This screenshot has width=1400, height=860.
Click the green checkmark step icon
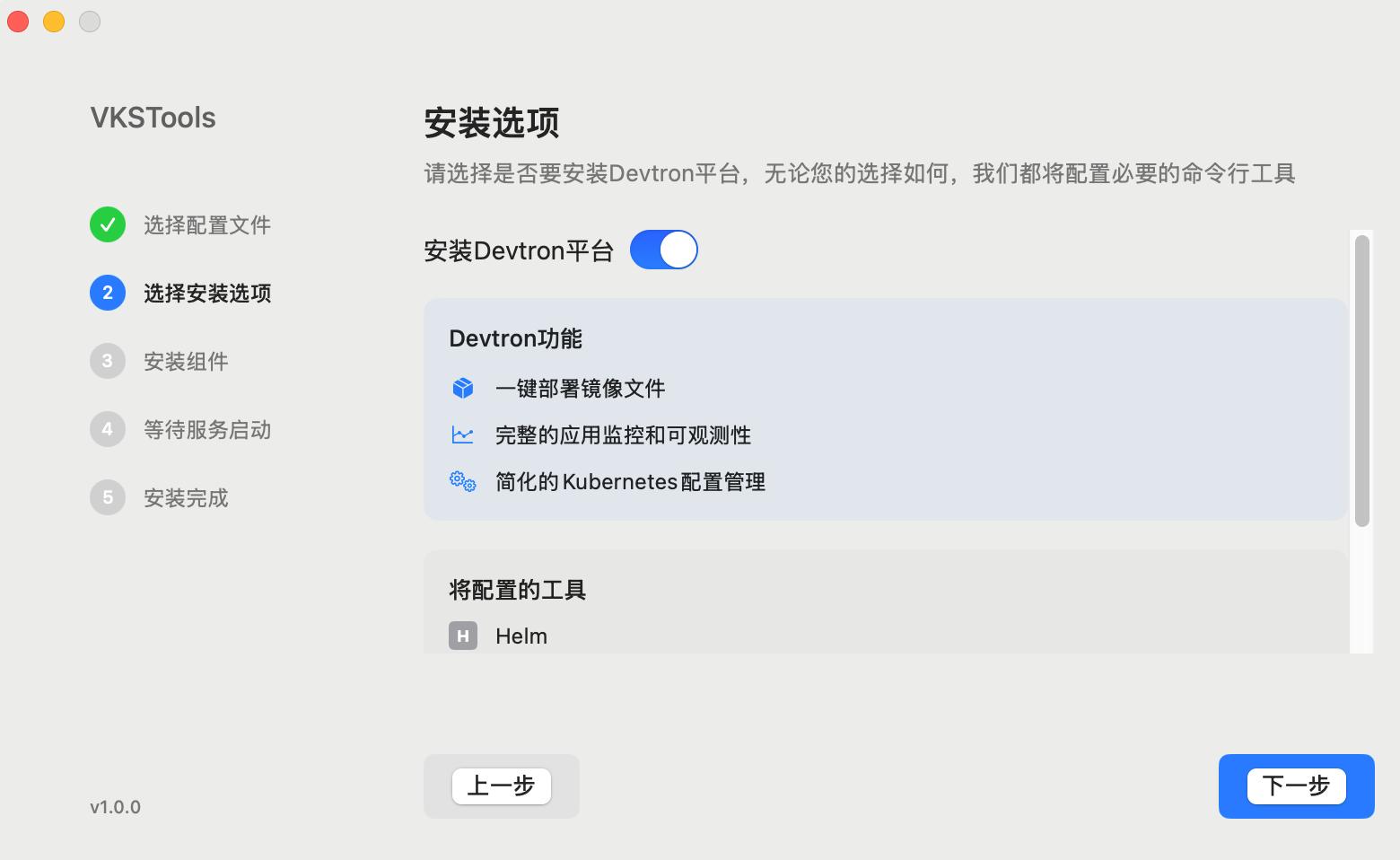coord(108,224)
